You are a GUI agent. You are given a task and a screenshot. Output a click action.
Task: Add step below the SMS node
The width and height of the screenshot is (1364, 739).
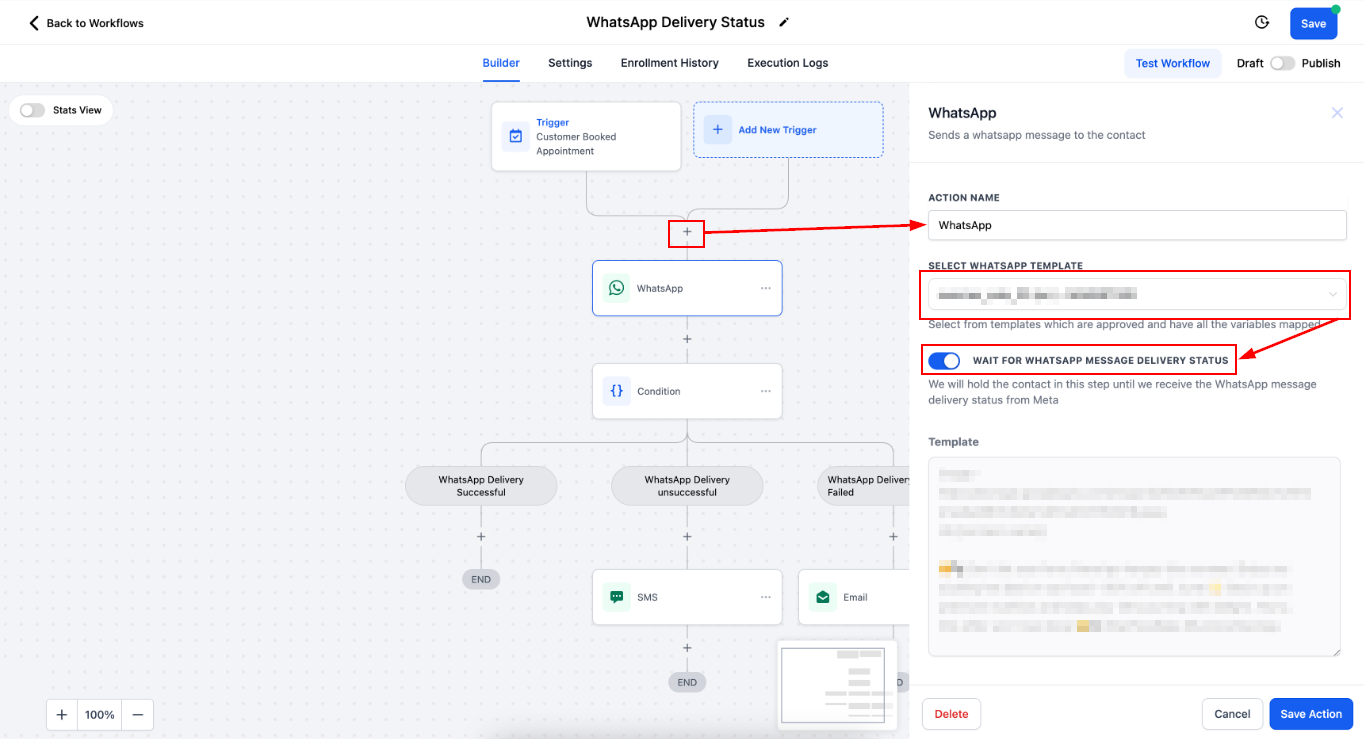click(687, 648)
